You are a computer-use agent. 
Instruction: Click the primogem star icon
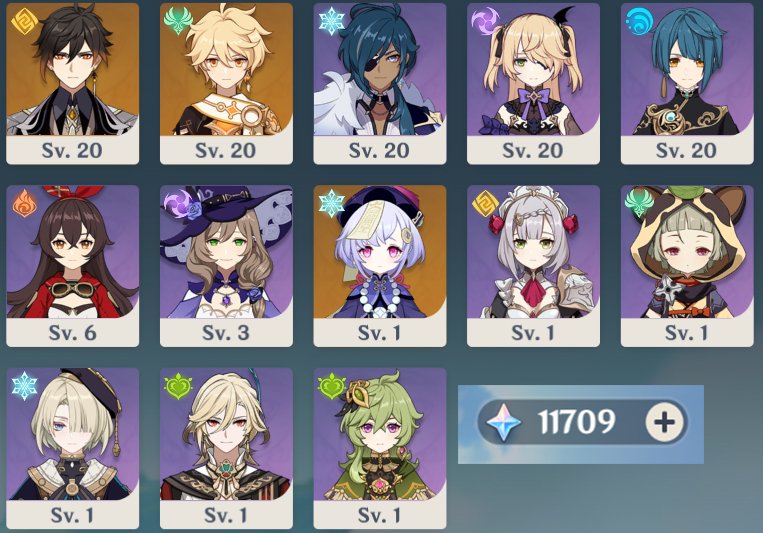tap(505, 422)
